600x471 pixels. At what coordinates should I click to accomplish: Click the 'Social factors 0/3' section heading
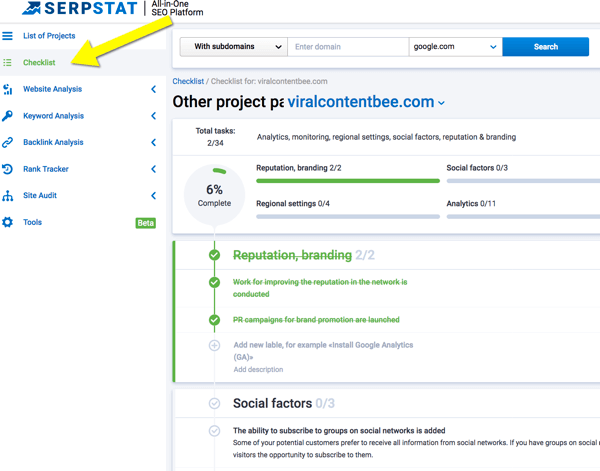click(284, 403)
